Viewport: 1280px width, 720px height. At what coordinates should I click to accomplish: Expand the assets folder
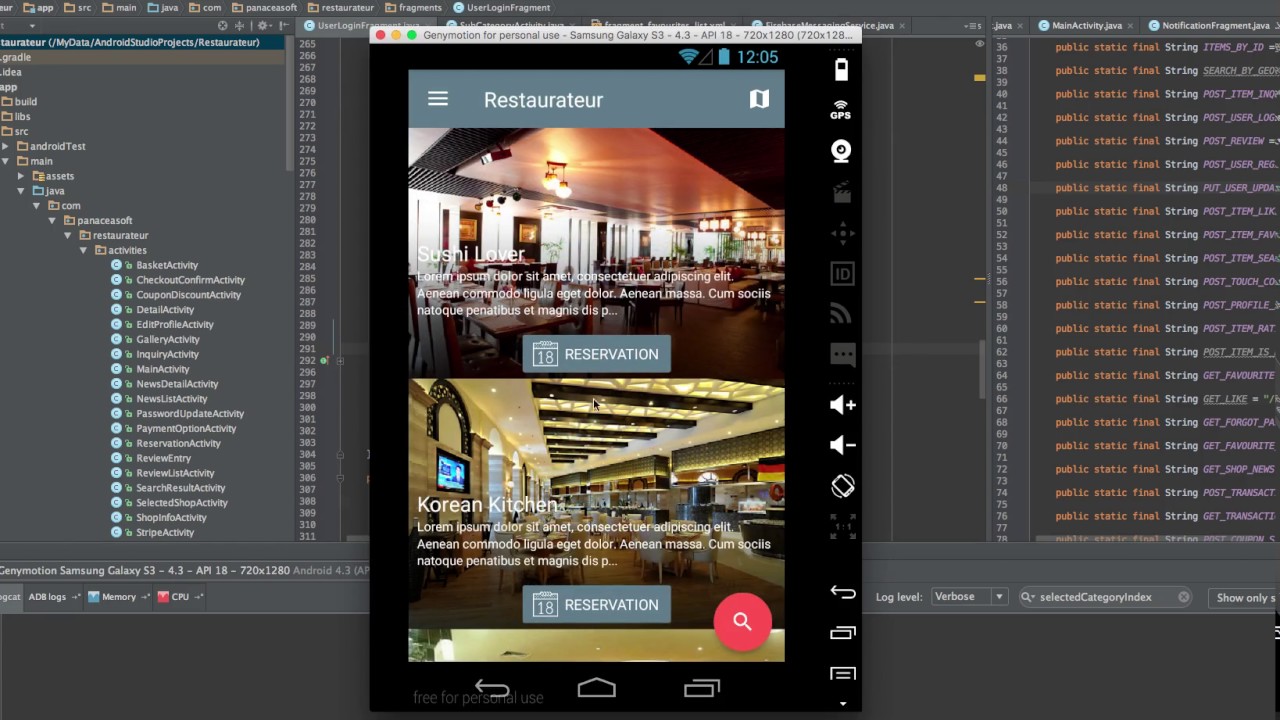(21, 176)
